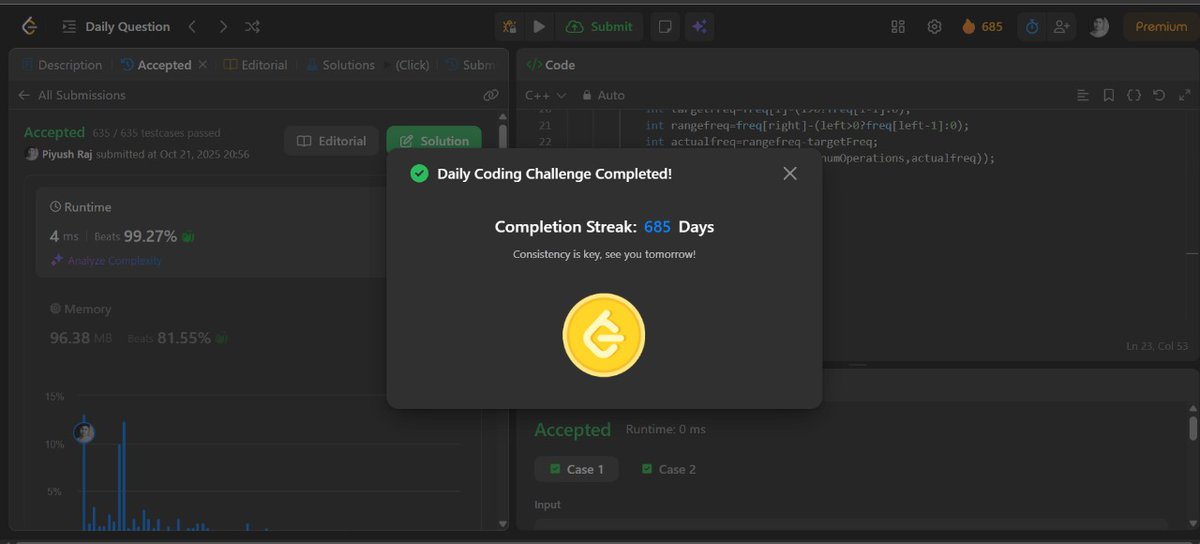The image size is (1200, 544).
Task: Go to next question arrow
Action: (x=223, y=27)
